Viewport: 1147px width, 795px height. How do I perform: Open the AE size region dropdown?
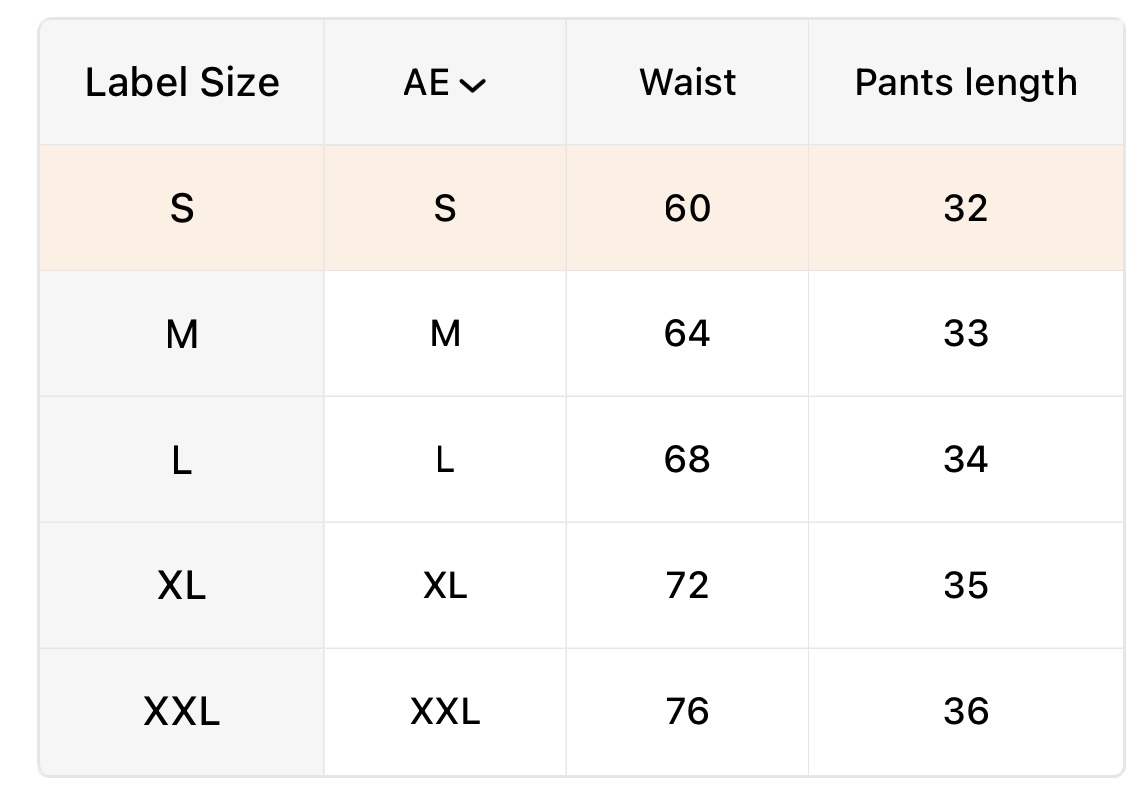click(445, 83)
